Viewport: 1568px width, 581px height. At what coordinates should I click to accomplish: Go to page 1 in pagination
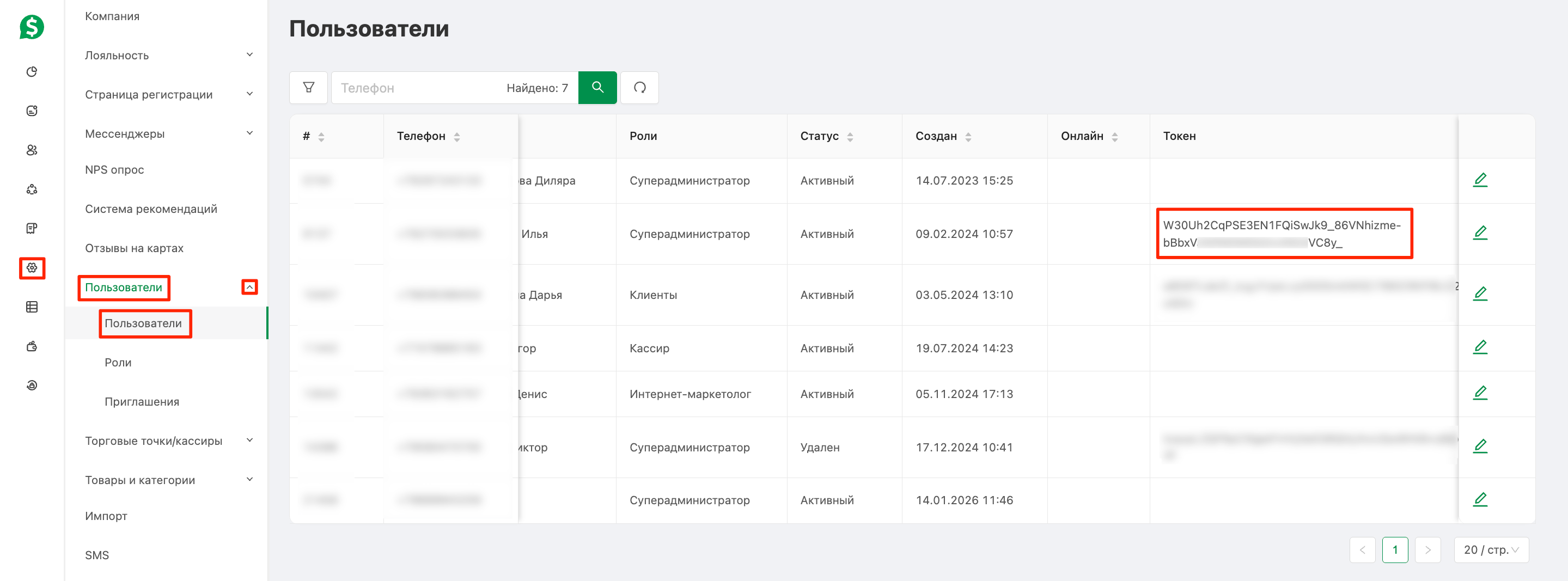pyautogui.click(x=1394, y=549)
